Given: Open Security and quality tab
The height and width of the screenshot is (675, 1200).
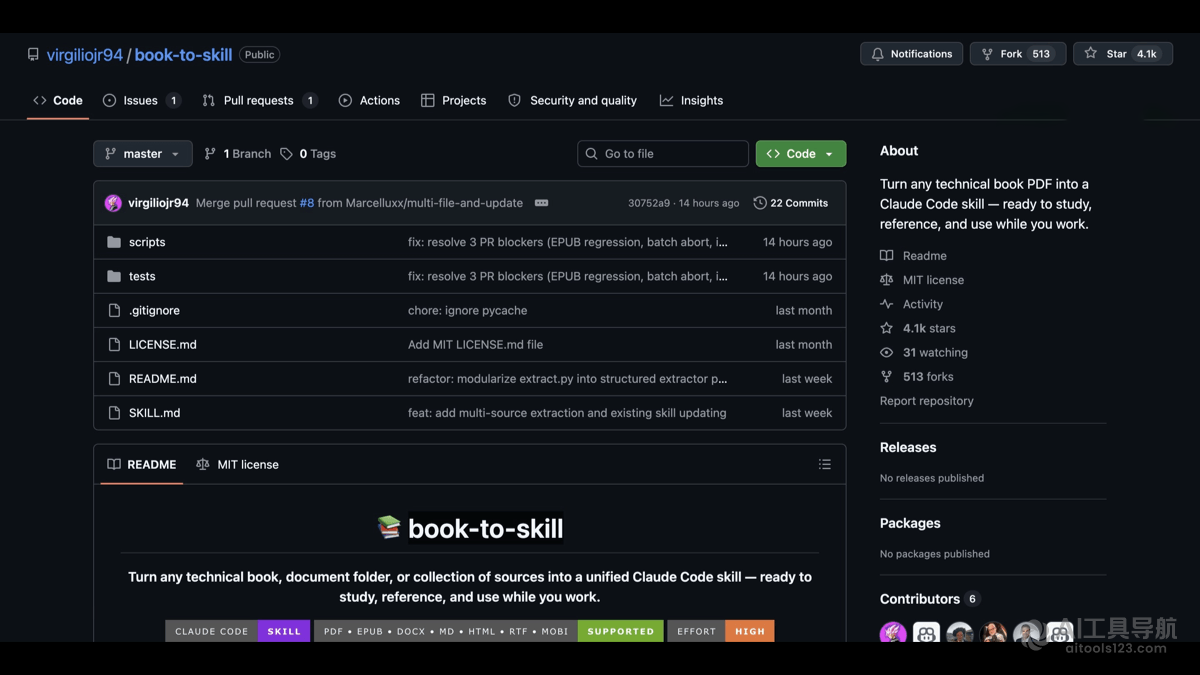Looking at the screenshot, I should click(572, 100).
